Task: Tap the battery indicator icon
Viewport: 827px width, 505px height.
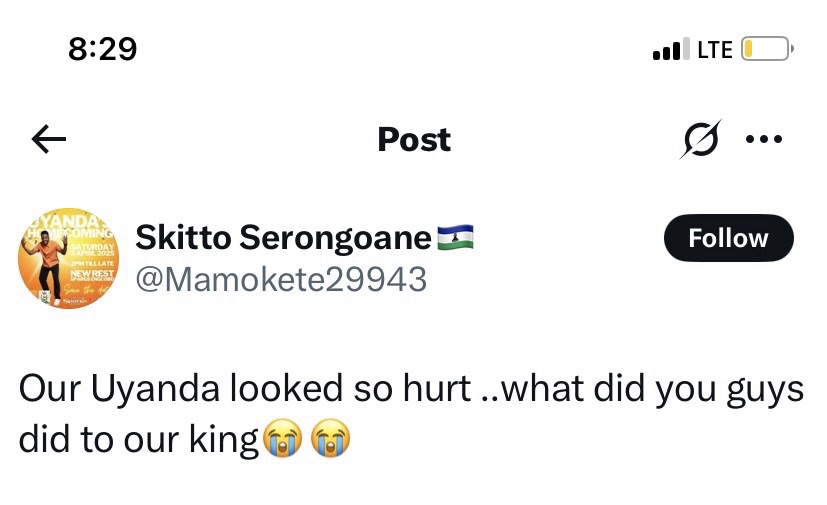Action: point(766,48)
